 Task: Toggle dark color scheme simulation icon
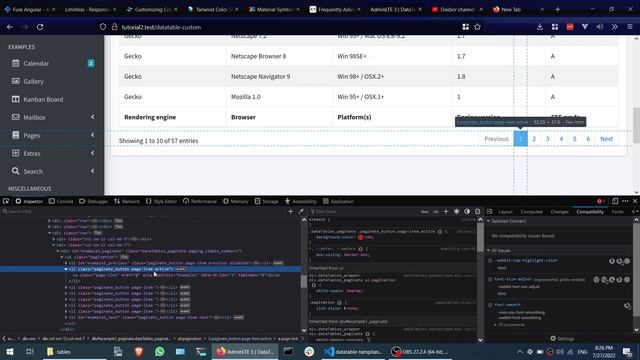467,211
